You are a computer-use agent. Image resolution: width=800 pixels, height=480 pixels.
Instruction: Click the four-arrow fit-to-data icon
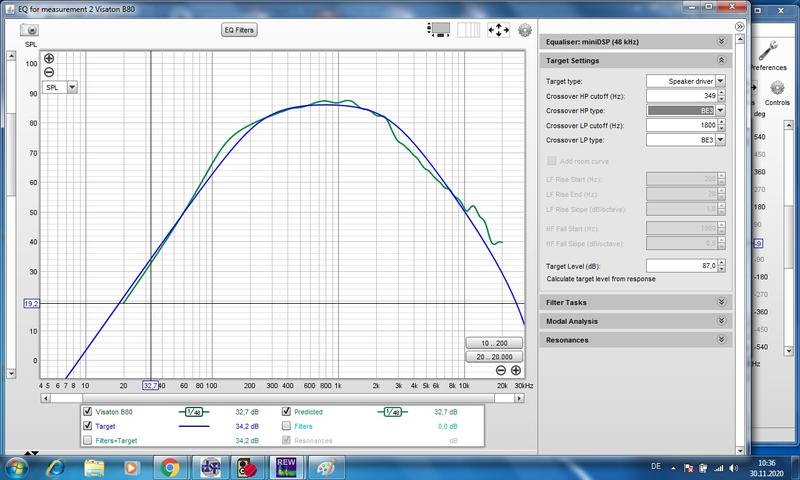[x=497, y=30]
